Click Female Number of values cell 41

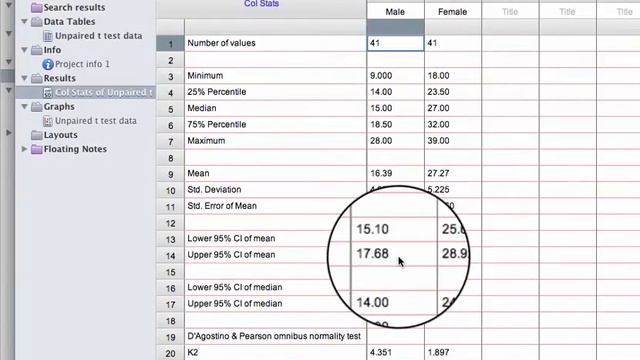[453, 43]
